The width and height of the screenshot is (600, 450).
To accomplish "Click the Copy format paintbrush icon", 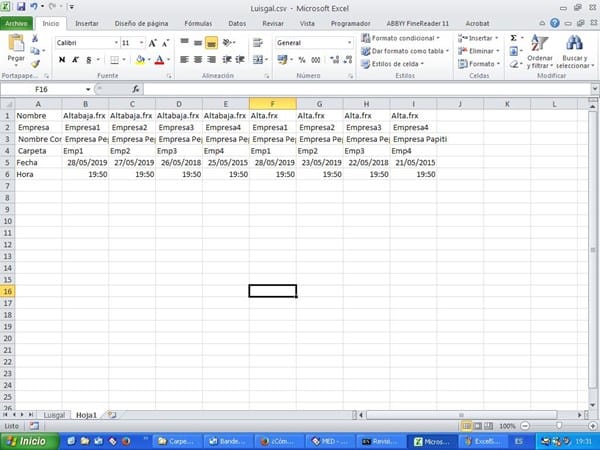I will click(35, 64).
